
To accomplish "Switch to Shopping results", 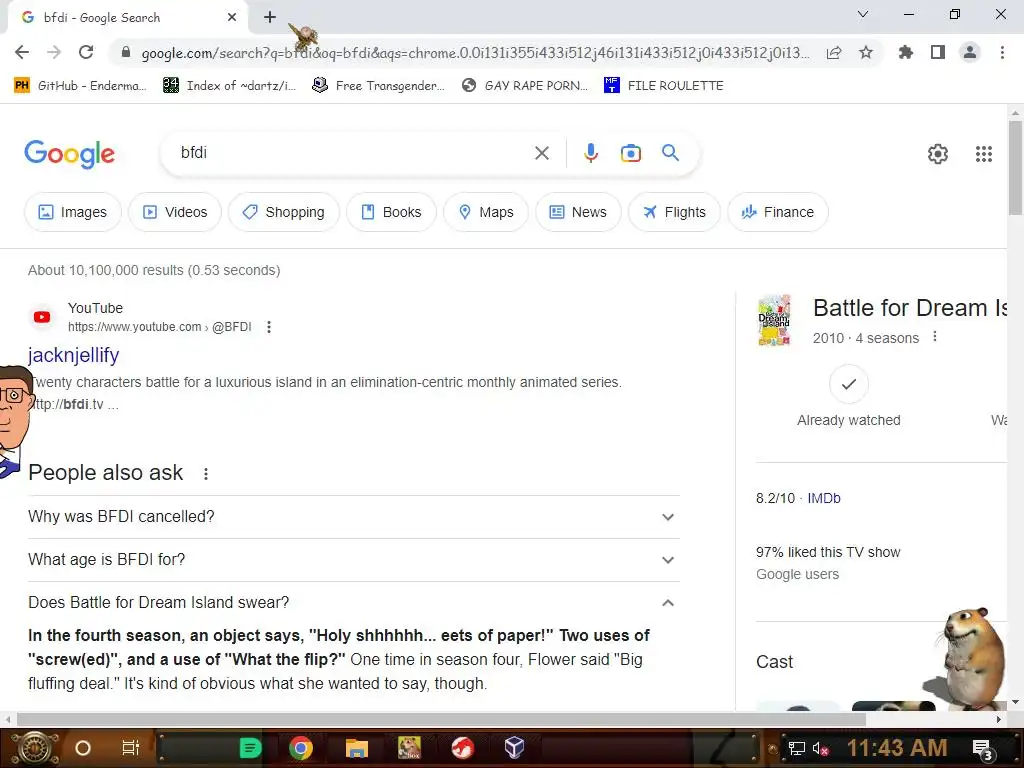I will pos(283,212).
